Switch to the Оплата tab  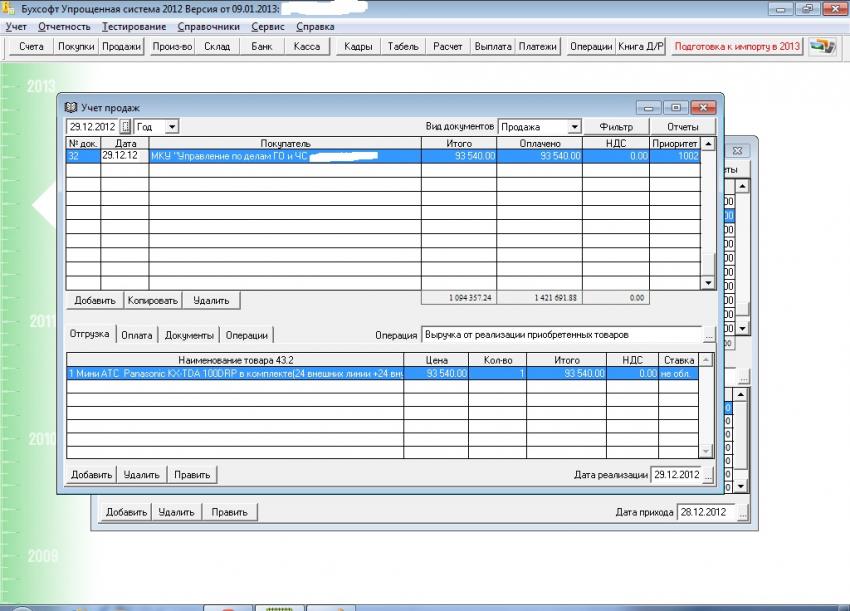[137, 336]
